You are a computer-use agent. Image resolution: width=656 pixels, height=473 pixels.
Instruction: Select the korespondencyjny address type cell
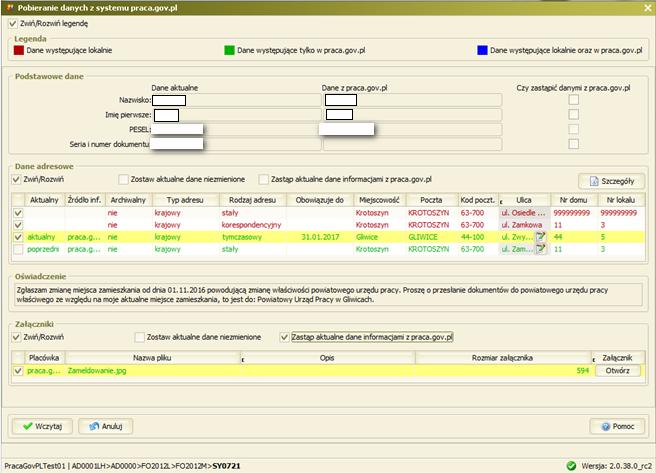pyautogui.click(x=252, y=225)
